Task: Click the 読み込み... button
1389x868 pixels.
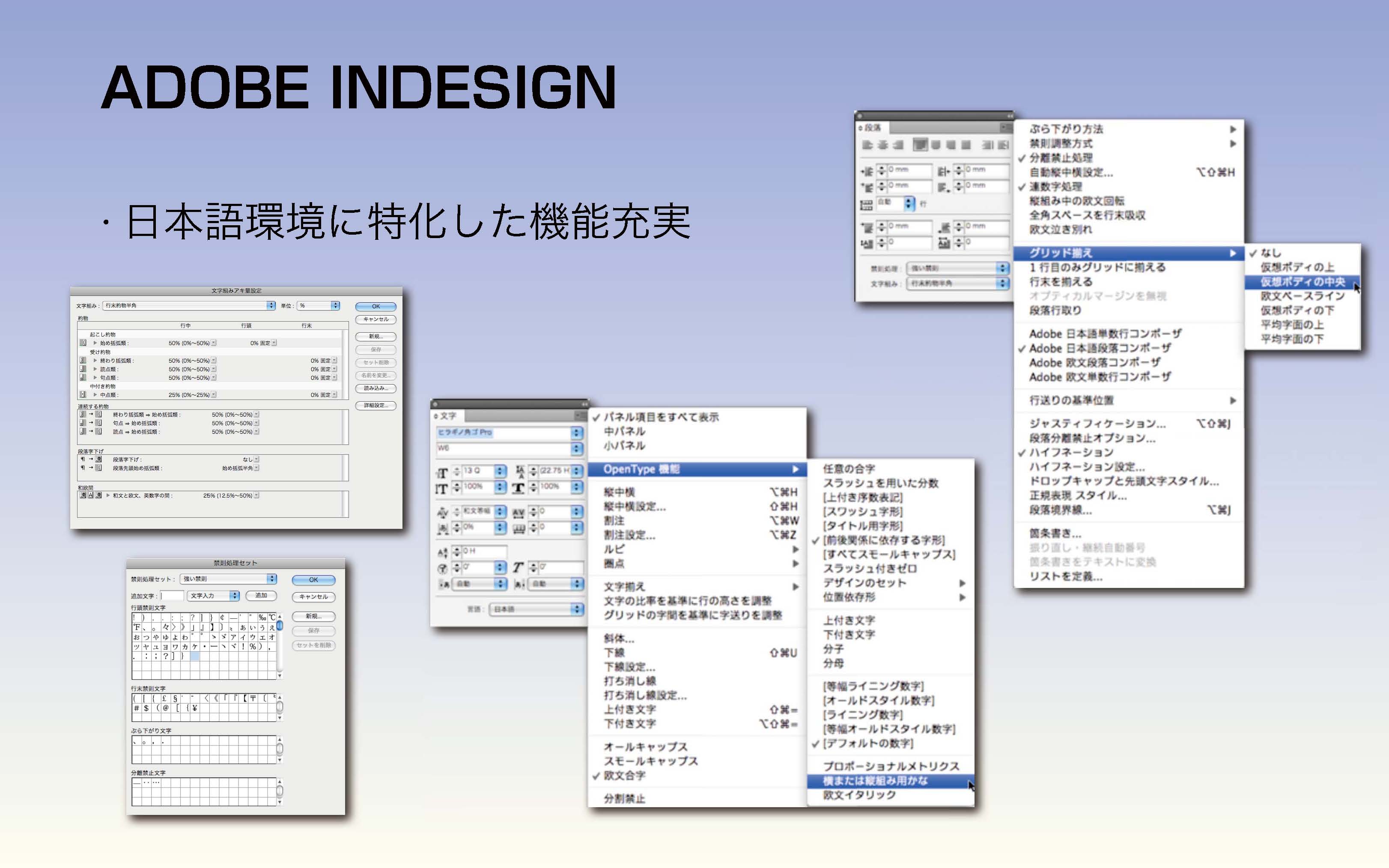Action: tap(376, 388)
